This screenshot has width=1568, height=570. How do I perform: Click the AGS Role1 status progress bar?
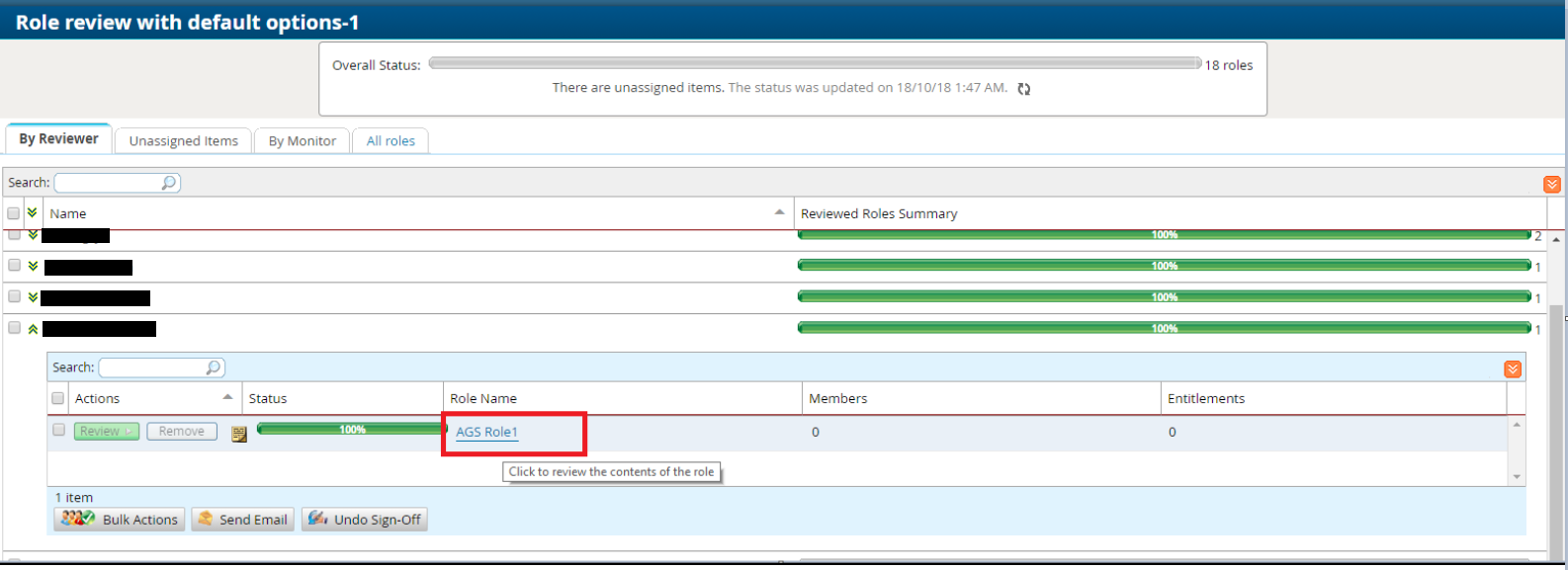[351, 430]
